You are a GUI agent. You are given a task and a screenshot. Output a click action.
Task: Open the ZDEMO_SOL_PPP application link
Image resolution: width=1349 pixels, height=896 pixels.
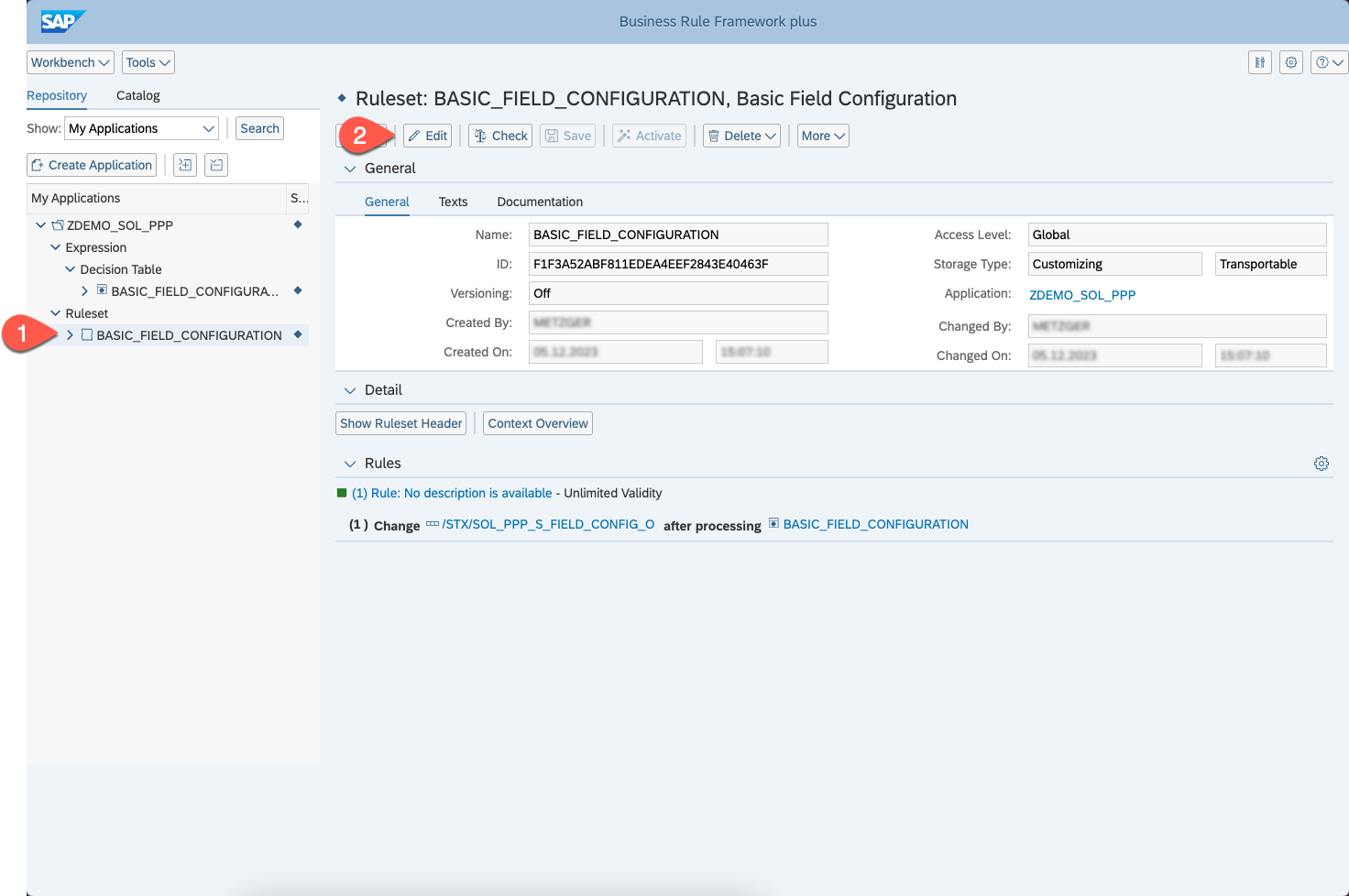coord(1082,295)
